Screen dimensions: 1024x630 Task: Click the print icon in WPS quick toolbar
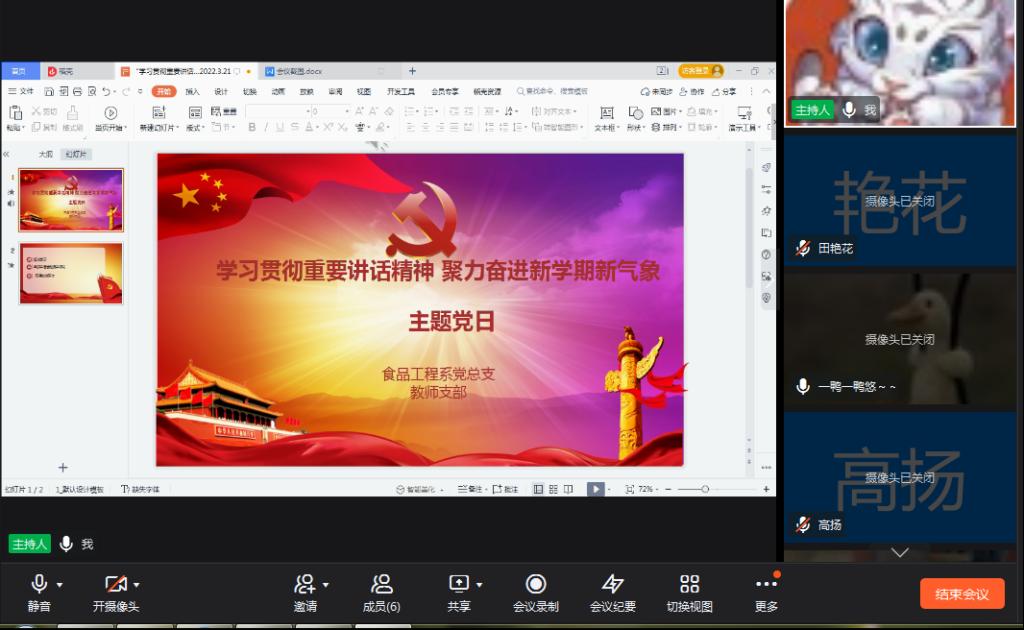[x=78, y=91]
